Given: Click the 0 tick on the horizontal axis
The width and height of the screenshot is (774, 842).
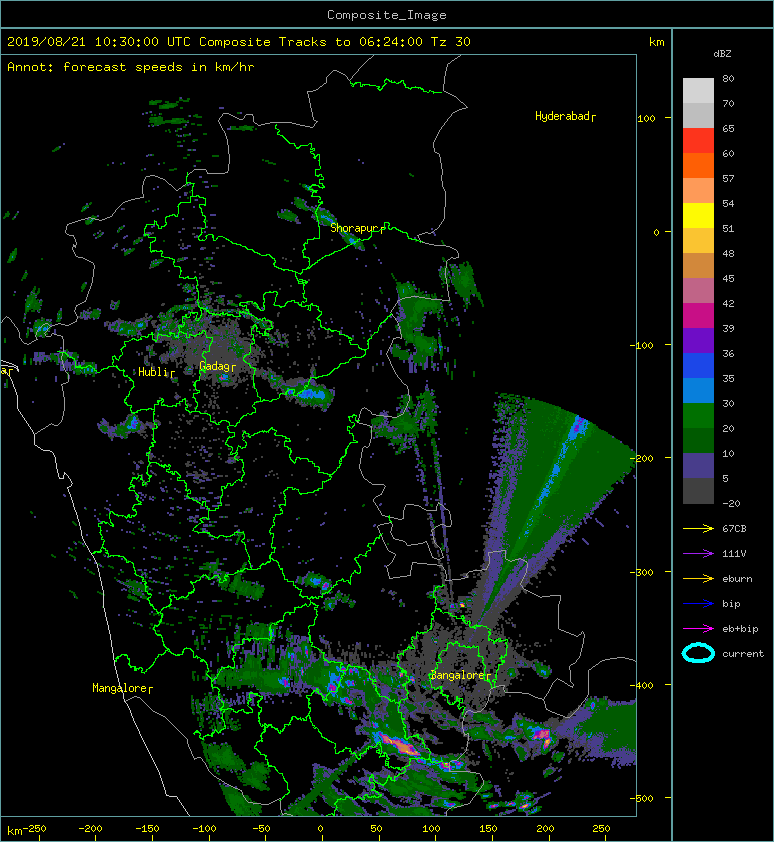Looking at the screenshot, I should [321, 829].
